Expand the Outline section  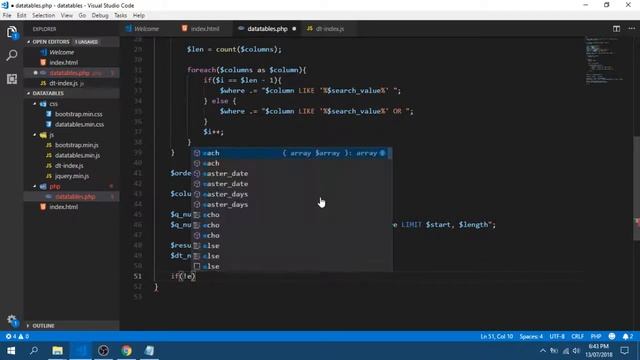point(71,326)
